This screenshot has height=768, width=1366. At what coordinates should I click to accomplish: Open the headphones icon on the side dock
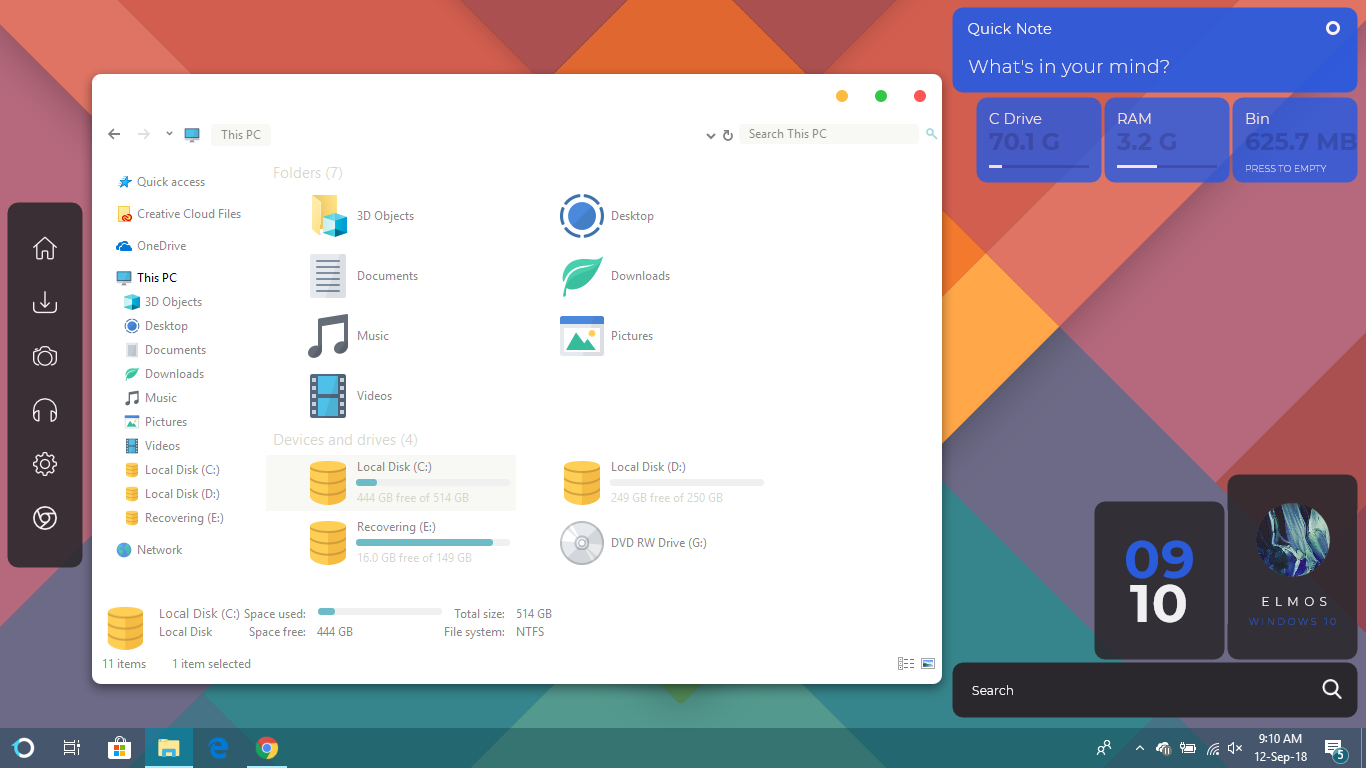[44, 410]
